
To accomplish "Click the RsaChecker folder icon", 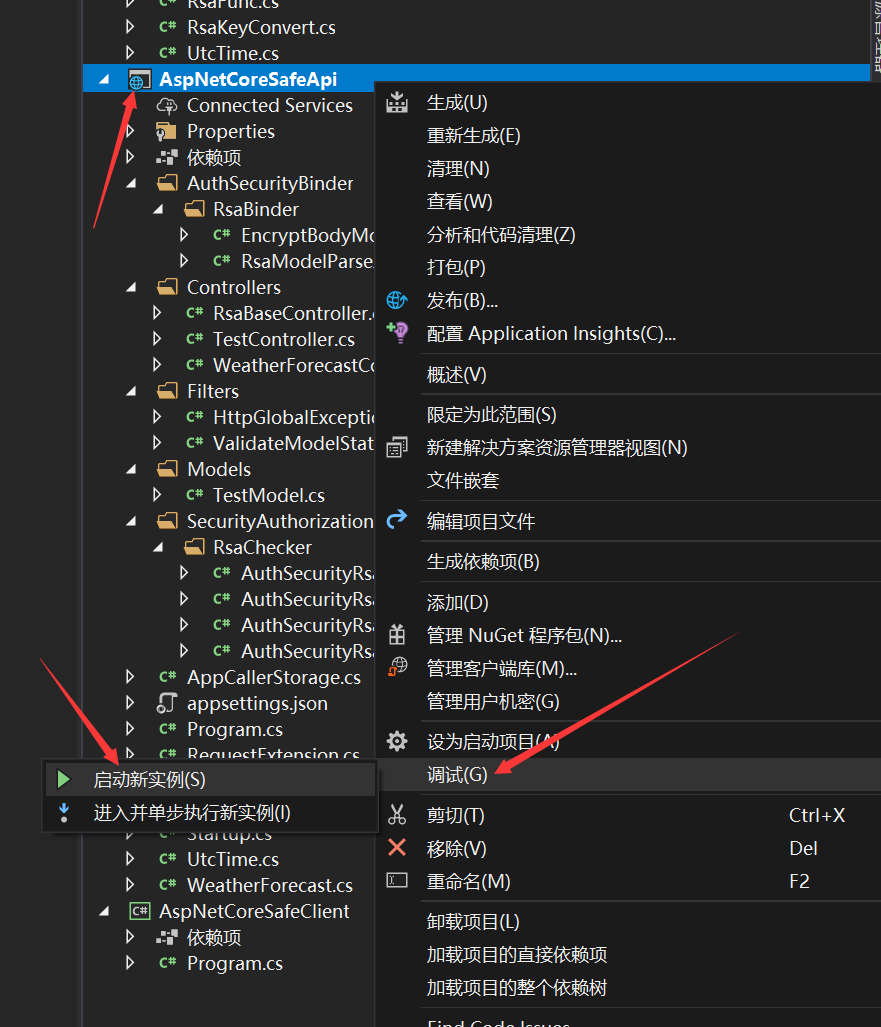I will pyautogui.click(x=195, y=547).
